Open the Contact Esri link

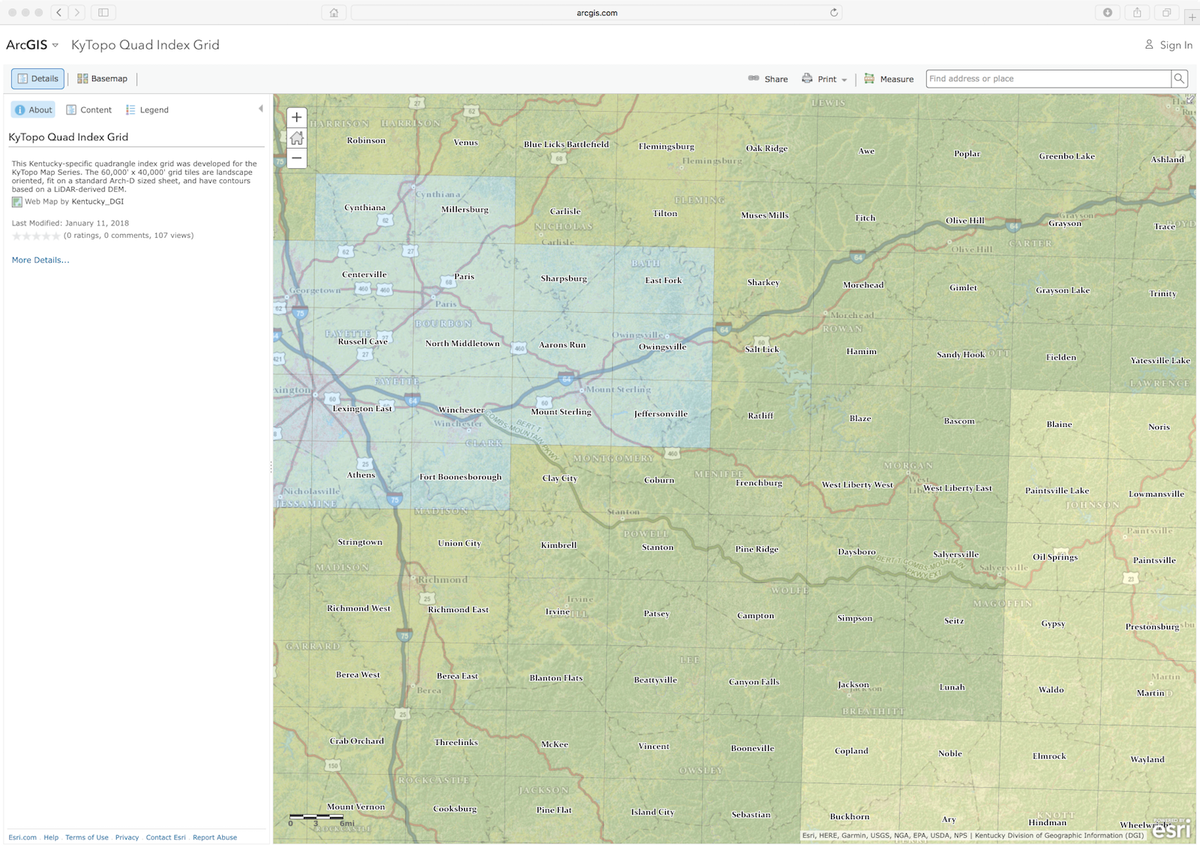[166, 837]
